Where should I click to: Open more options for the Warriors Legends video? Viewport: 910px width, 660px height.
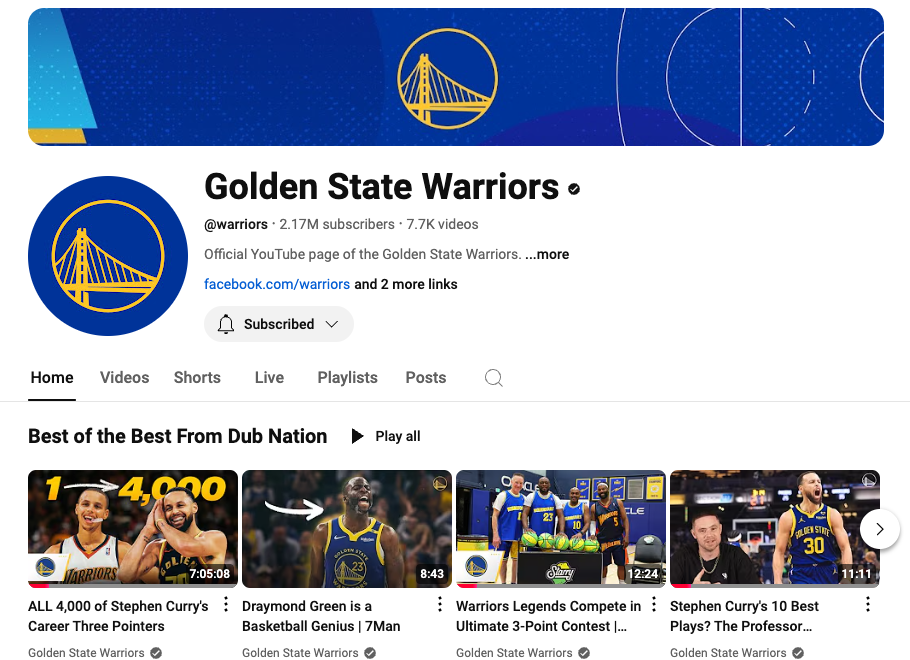(x=654, y=605)
